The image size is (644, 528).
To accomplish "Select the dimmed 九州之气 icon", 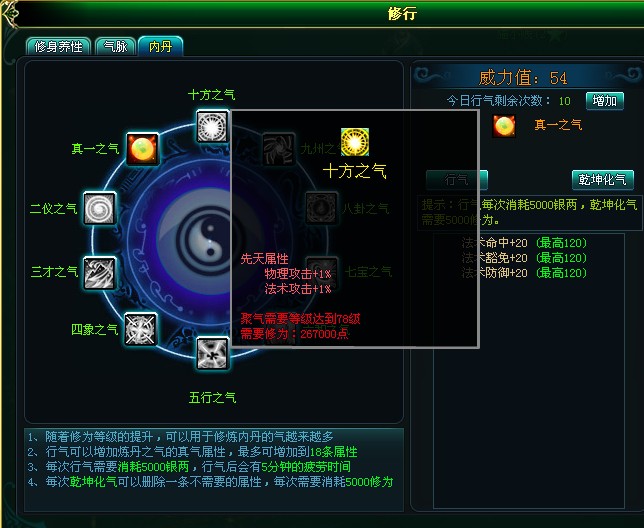I will pos(278,149).
